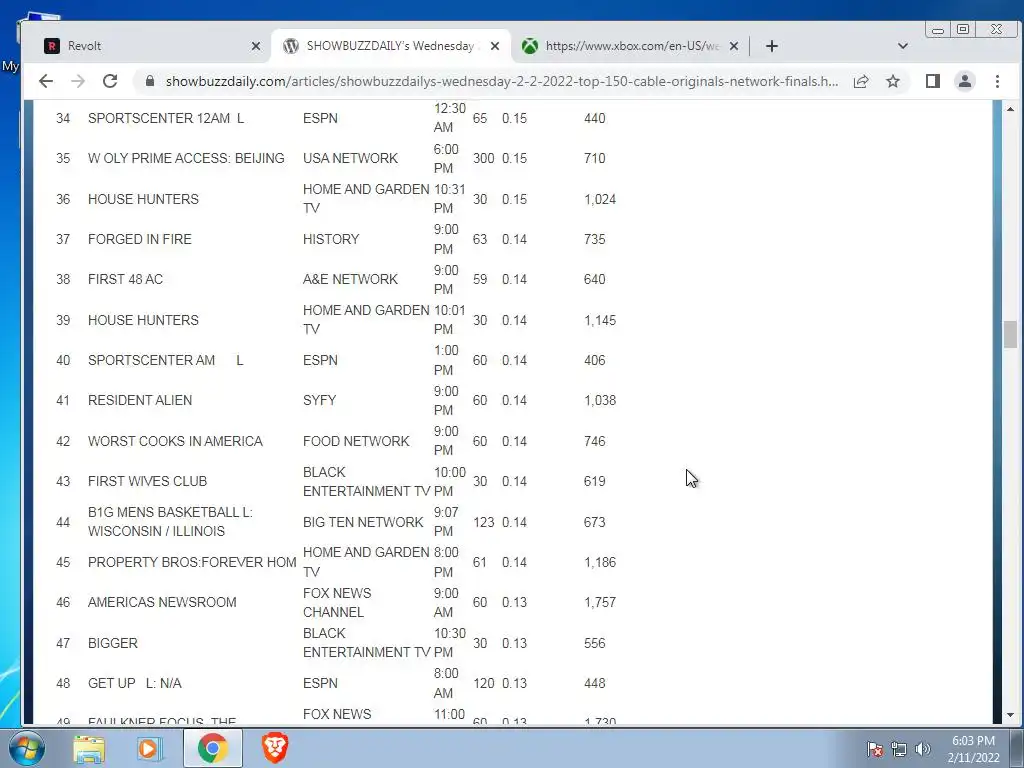This screenshot has width=1024, height=768.
Task: Open a new tab with the plus button
Action: [x=772, y=46]
